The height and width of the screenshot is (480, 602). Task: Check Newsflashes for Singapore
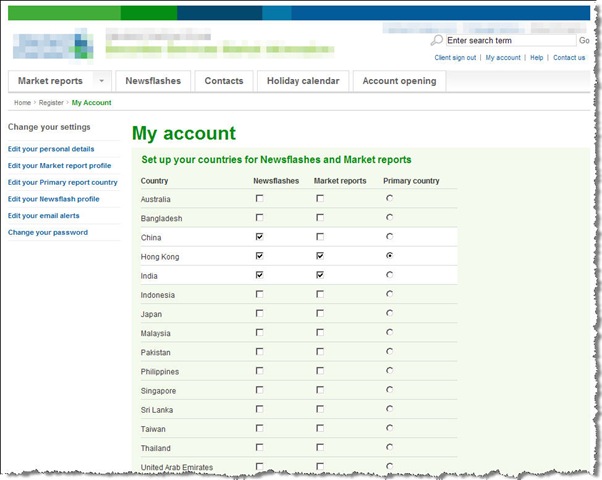coord(260,390)
